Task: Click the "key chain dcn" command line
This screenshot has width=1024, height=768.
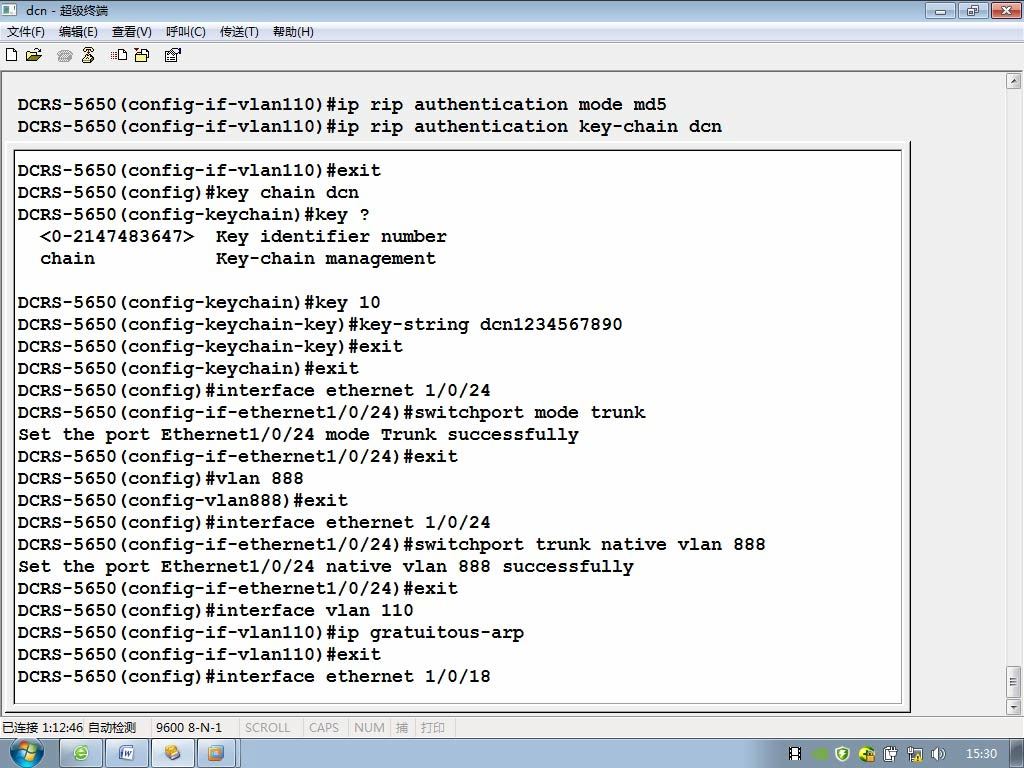Action: (188, 193)
